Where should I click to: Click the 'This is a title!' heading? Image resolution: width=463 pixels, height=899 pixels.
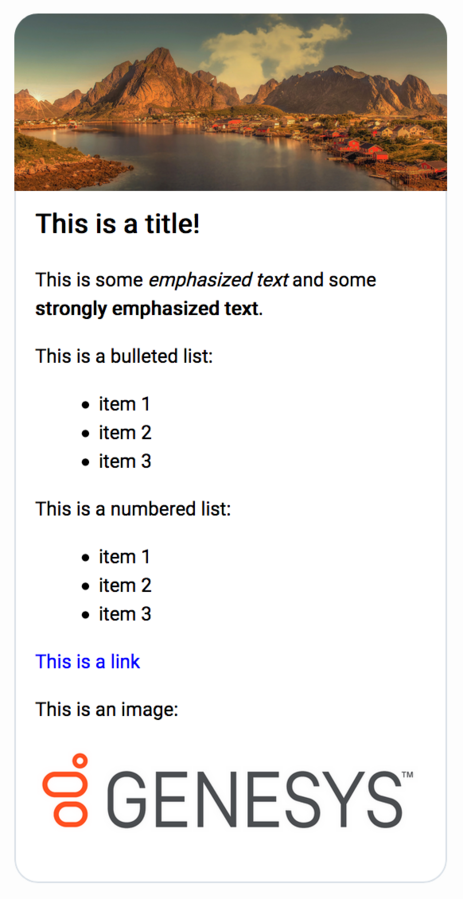coord(118,223)
